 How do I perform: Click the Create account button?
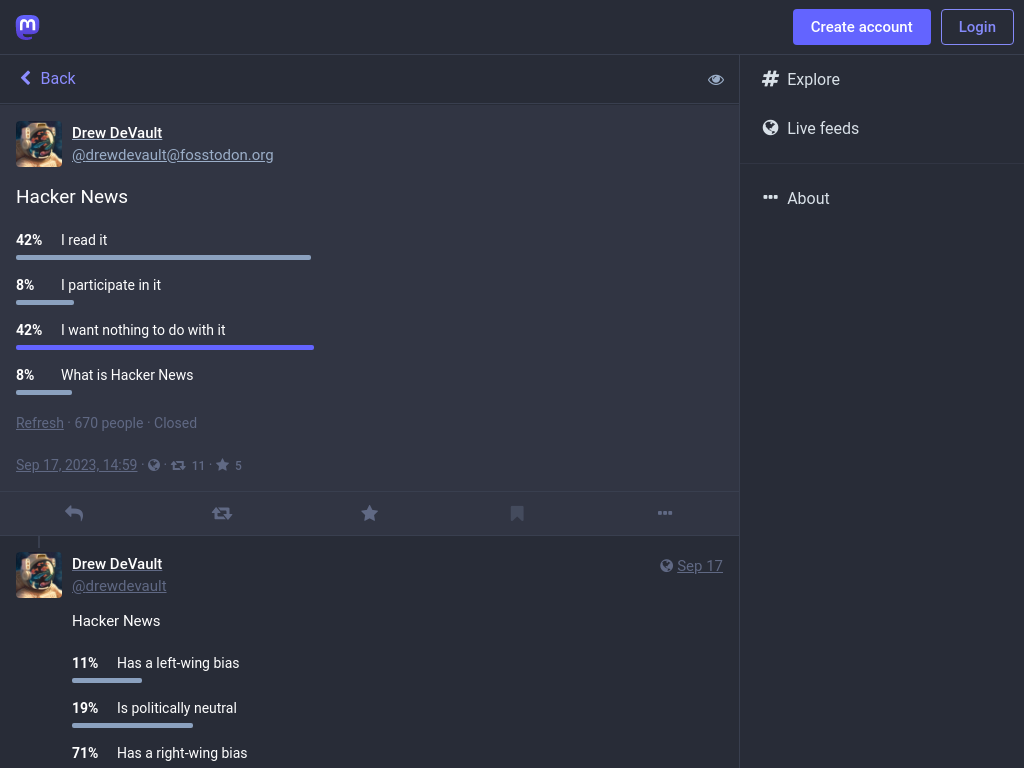861,27
